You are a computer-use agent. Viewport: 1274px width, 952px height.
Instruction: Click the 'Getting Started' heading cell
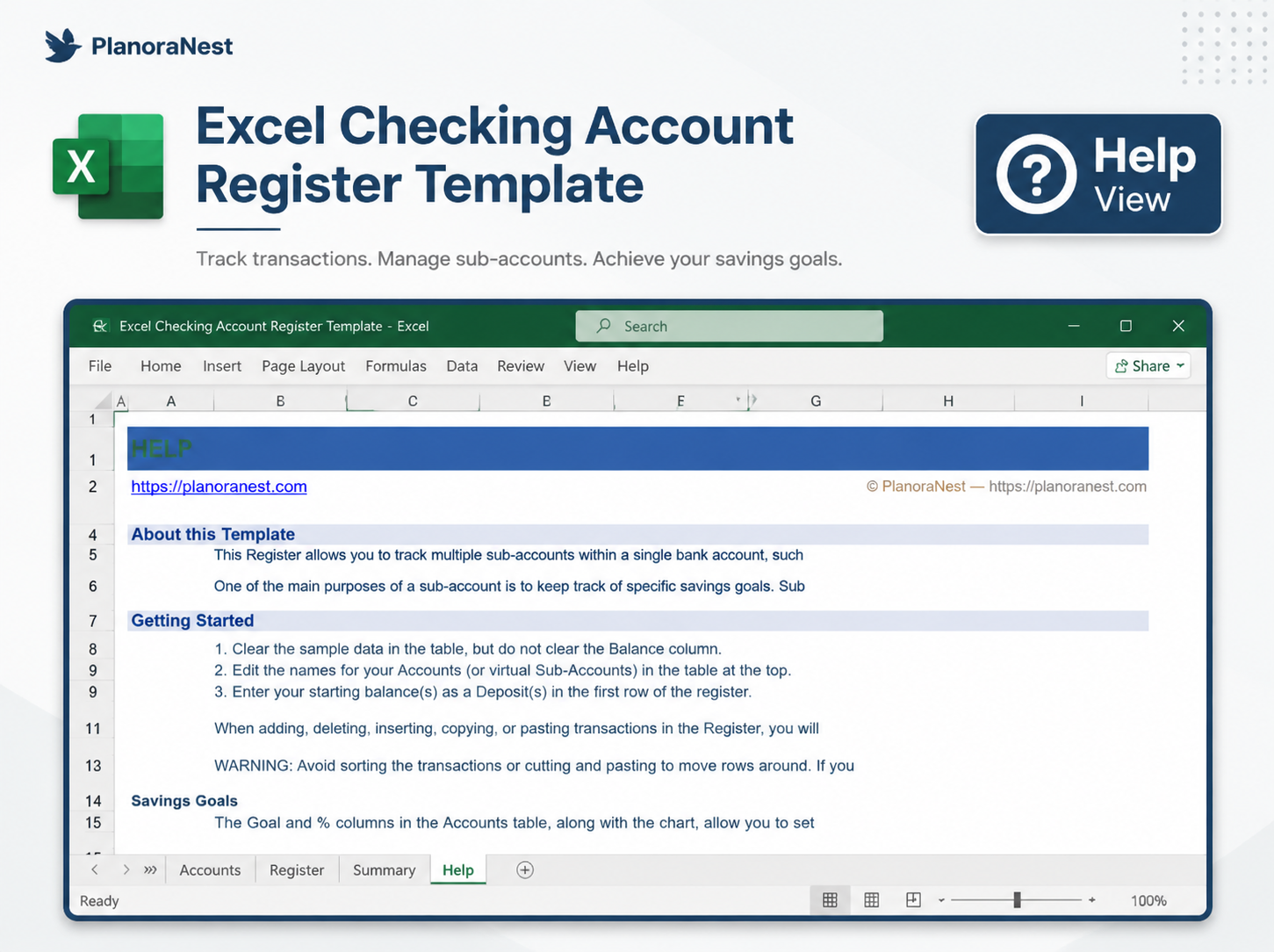tap(638, 621)
